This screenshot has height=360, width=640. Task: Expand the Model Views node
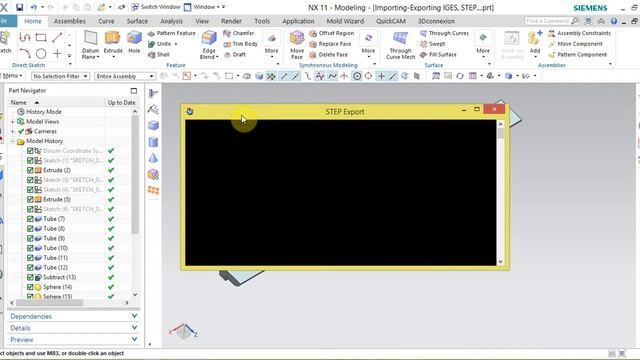click(13, 122)
